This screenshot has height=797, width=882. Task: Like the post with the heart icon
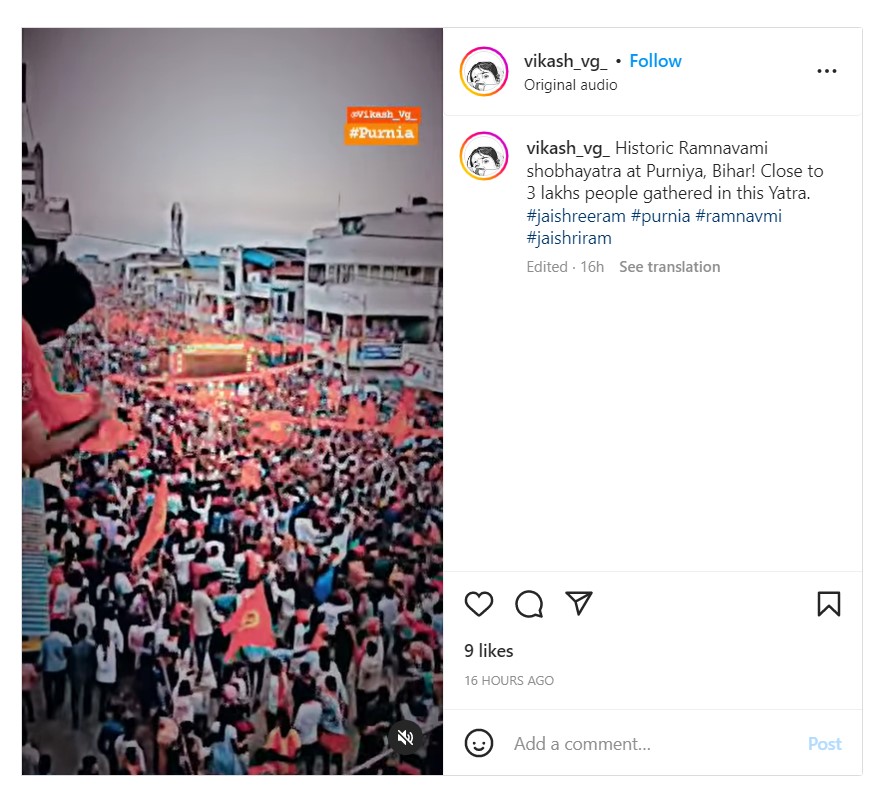[x=479, y=604]
